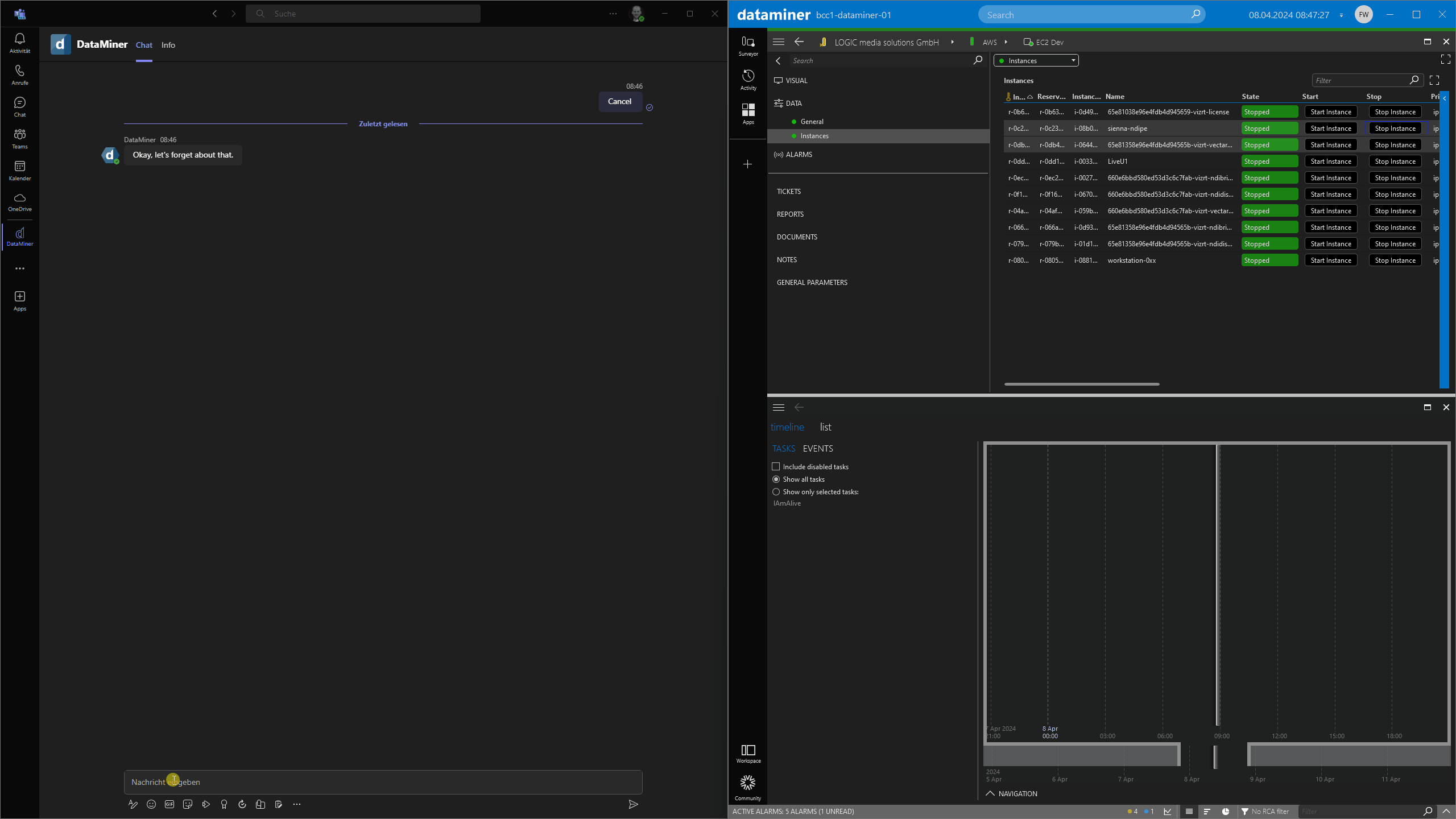
Task: Select Show only selected tasks radio
Action: pos(776,492)
